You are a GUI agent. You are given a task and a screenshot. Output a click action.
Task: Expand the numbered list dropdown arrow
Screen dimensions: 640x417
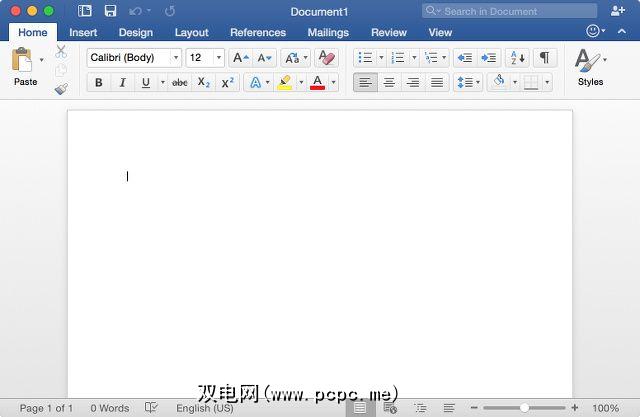click(414, 58)
